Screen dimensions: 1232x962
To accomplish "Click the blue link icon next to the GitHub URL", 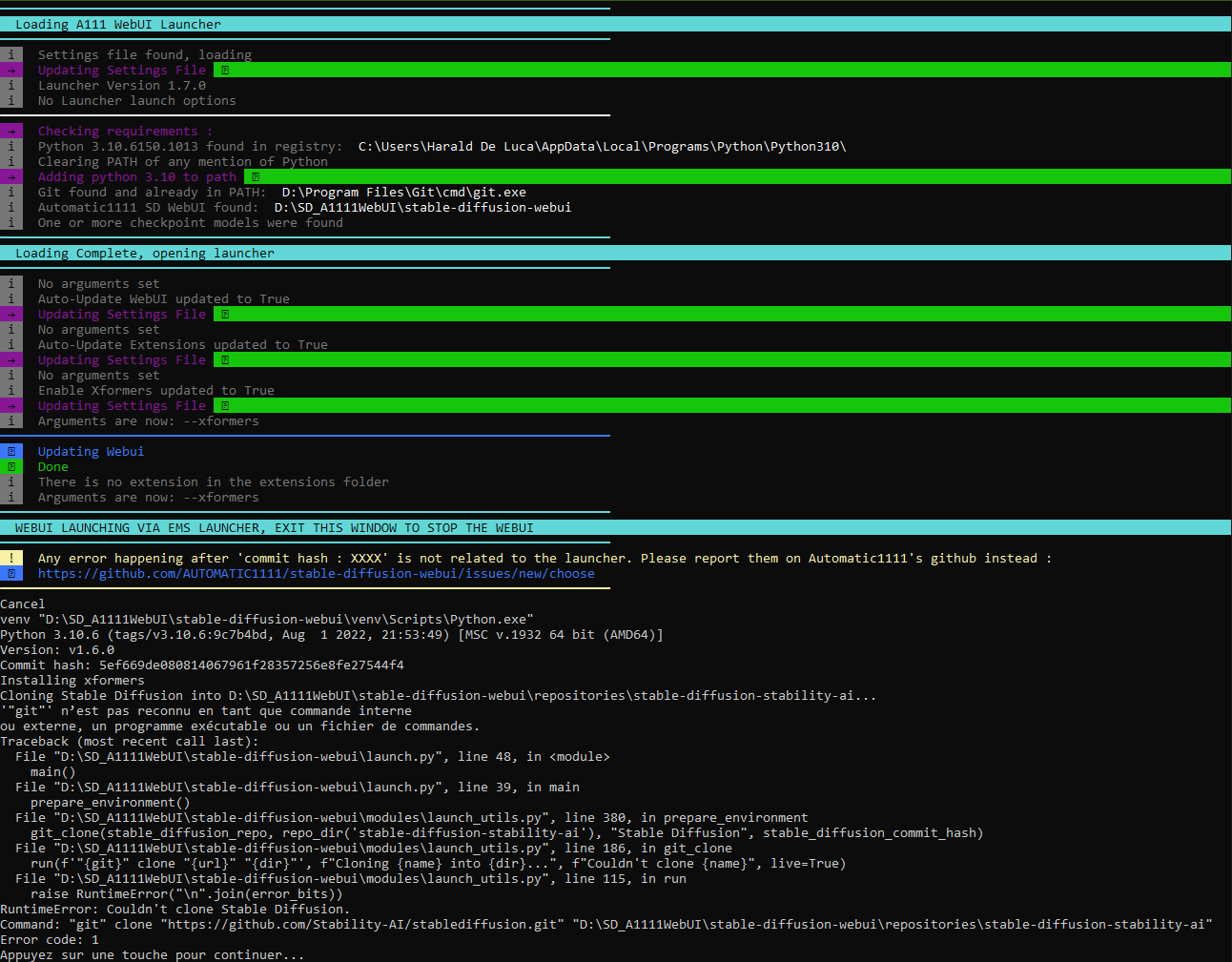I will click(11, 573).
